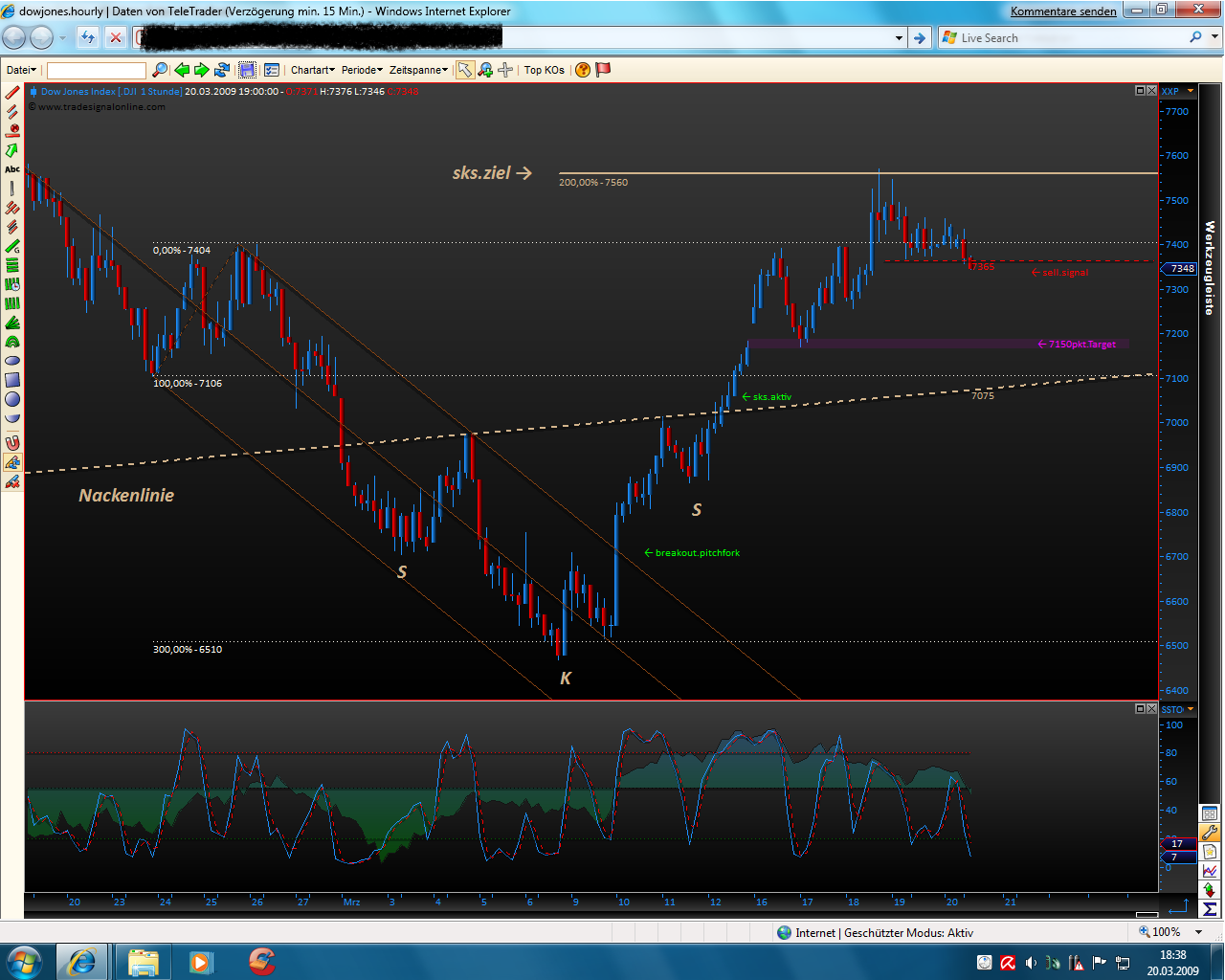Open the indicators line chart icon
1225x980 pixels.
click(x=1210, y=871)
